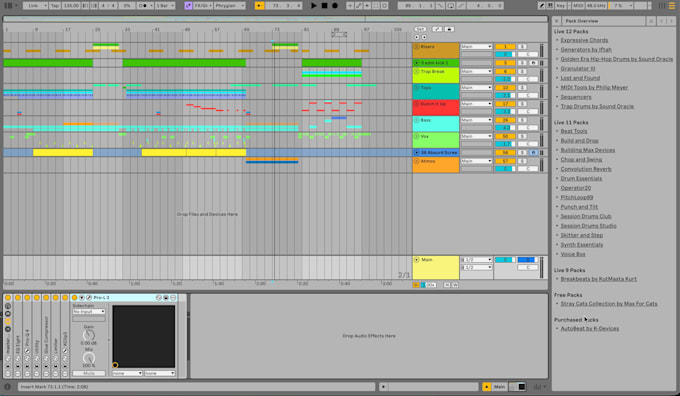Stop playback with the Stop button
The width and height of the screenshot is (680, 396).
tap(324, 6)
